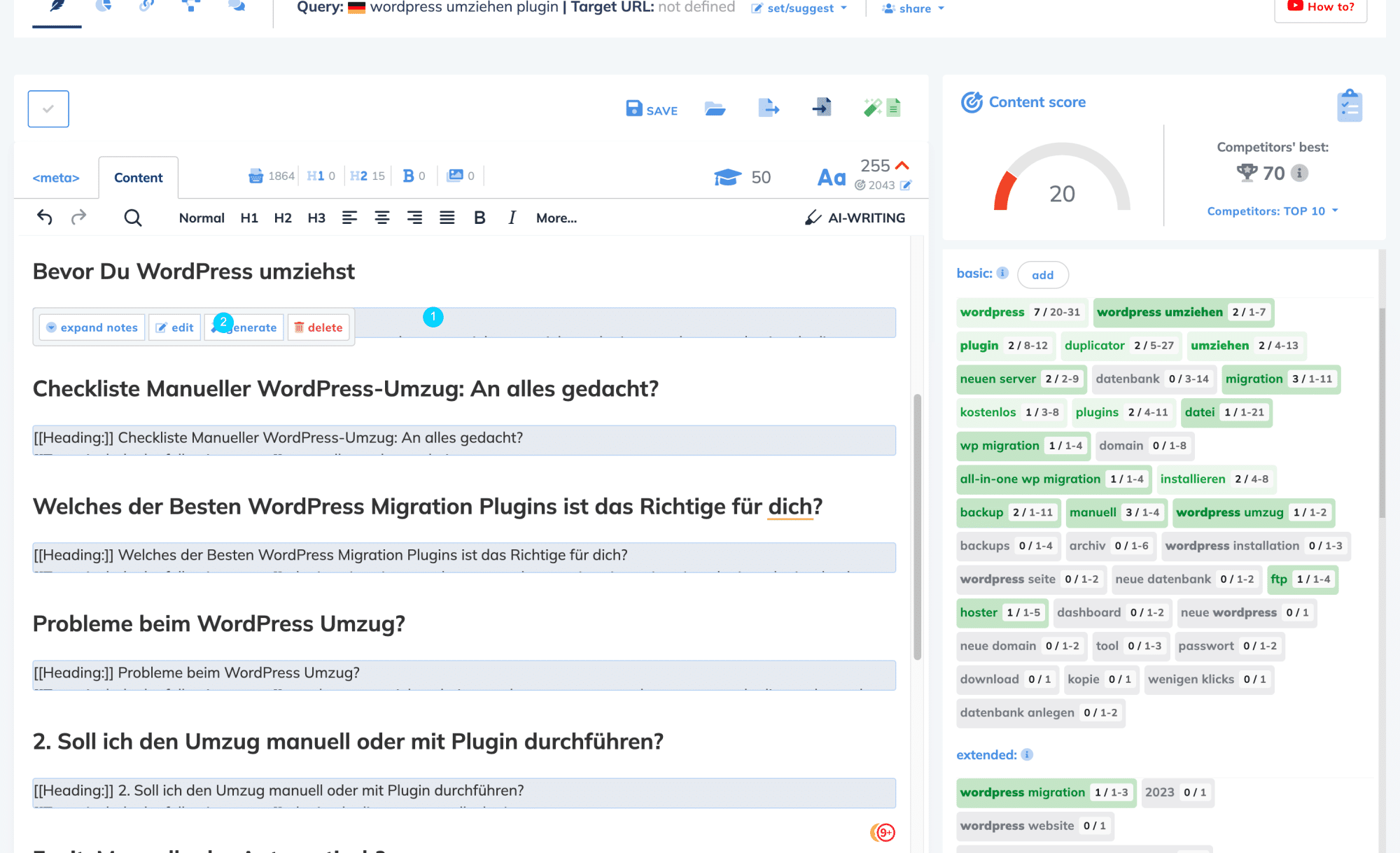
Task: Click the 'wordpress umziehen' keyword chip
Action: point(1184,312)
